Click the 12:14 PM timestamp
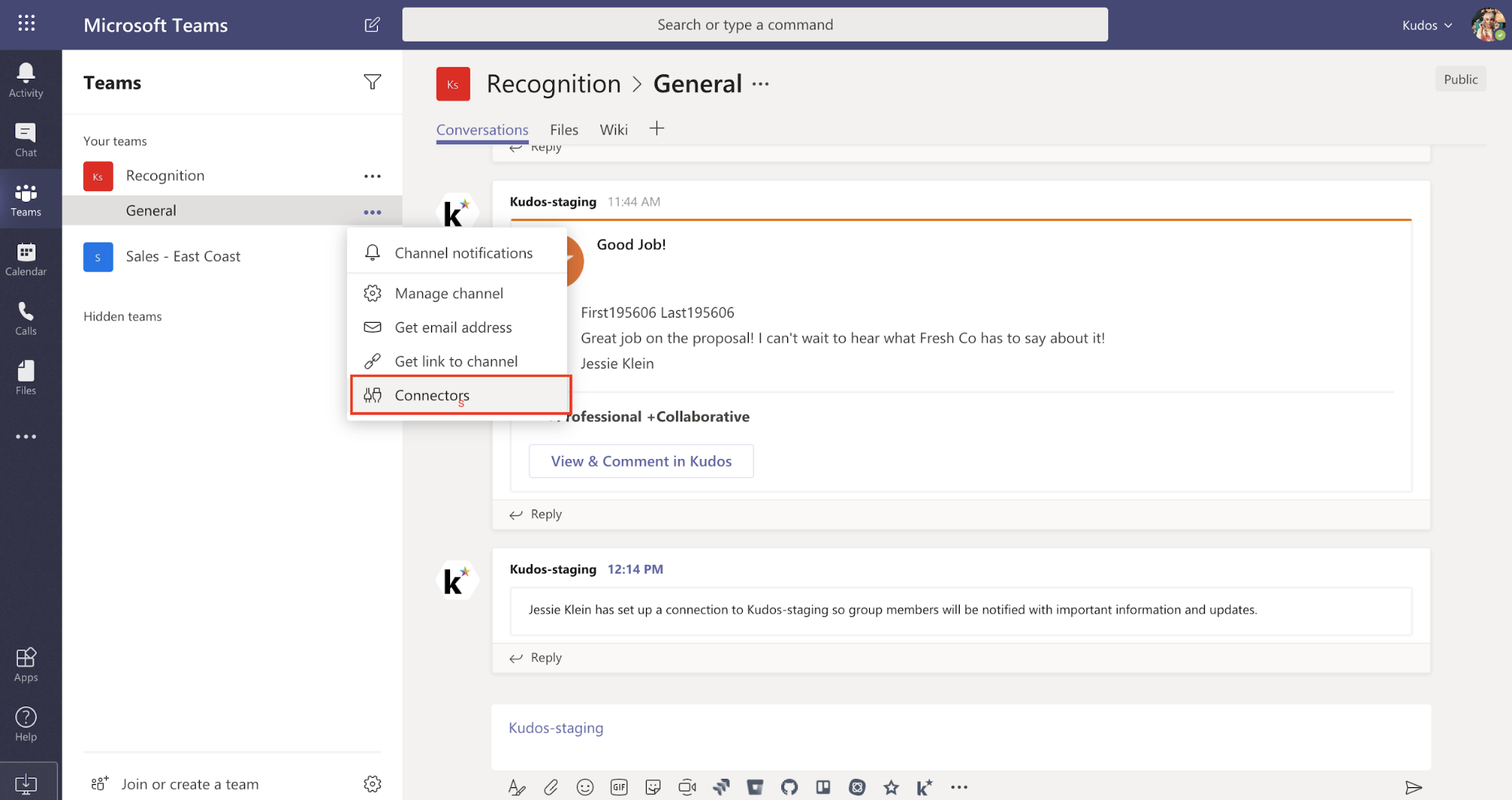This screenshot has height=800, width=1512. coord(635,569)
